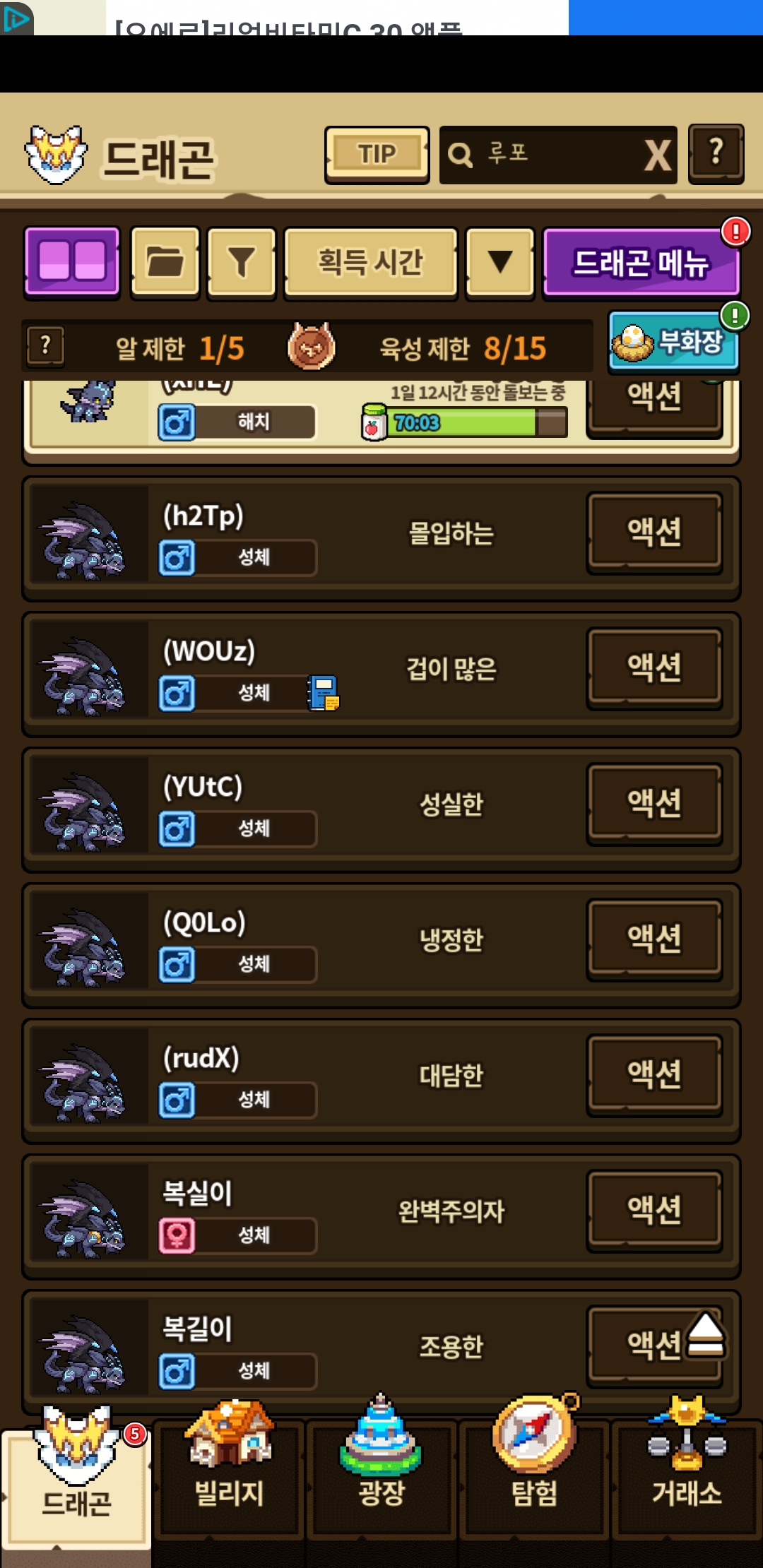Open help via the top-right question mark
The image size is (763, 1568).
pyautogui.click(x=716, y=153)
